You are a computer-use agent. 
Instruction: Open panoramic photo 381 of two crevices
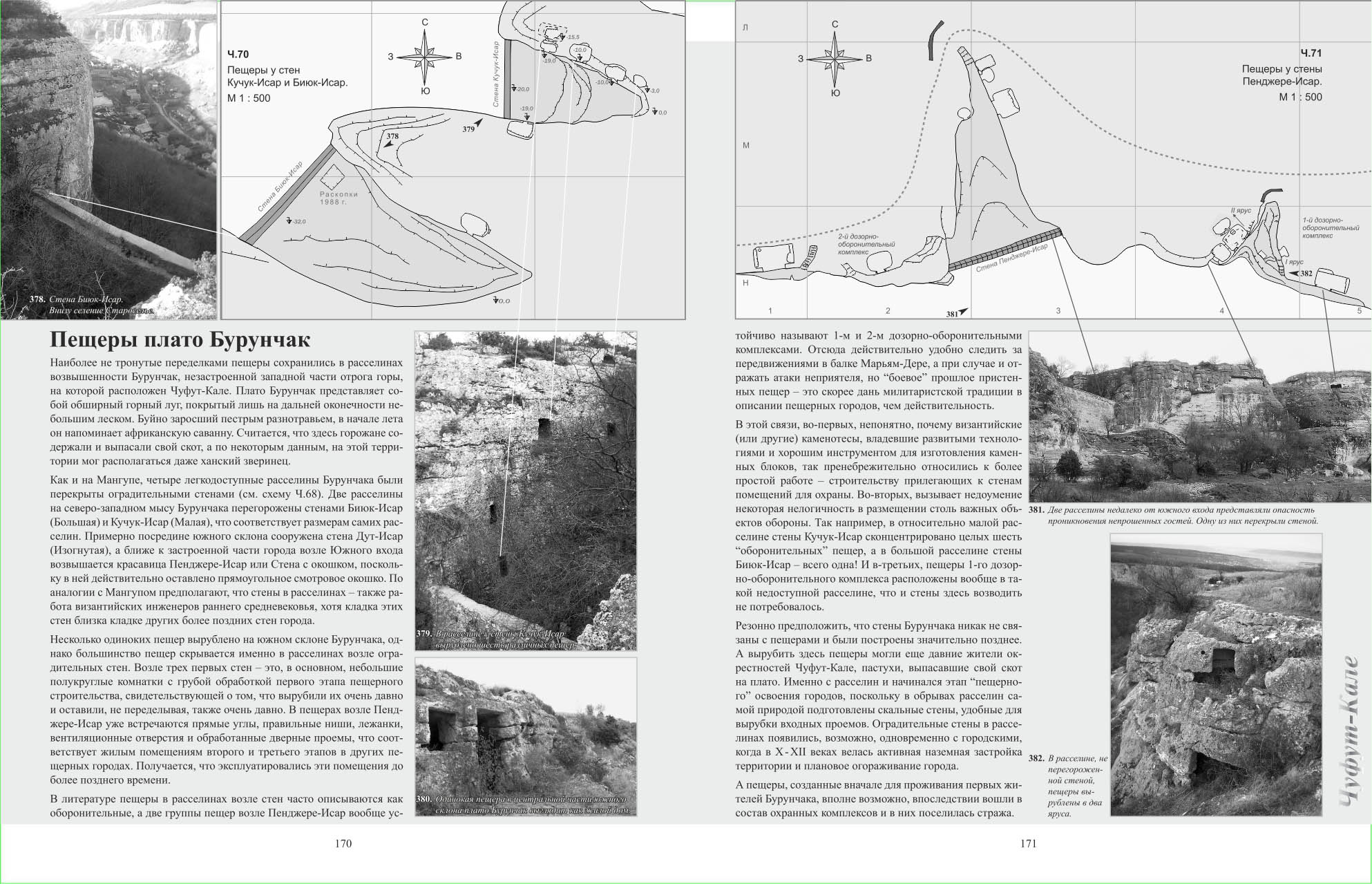coord(1199,416)
